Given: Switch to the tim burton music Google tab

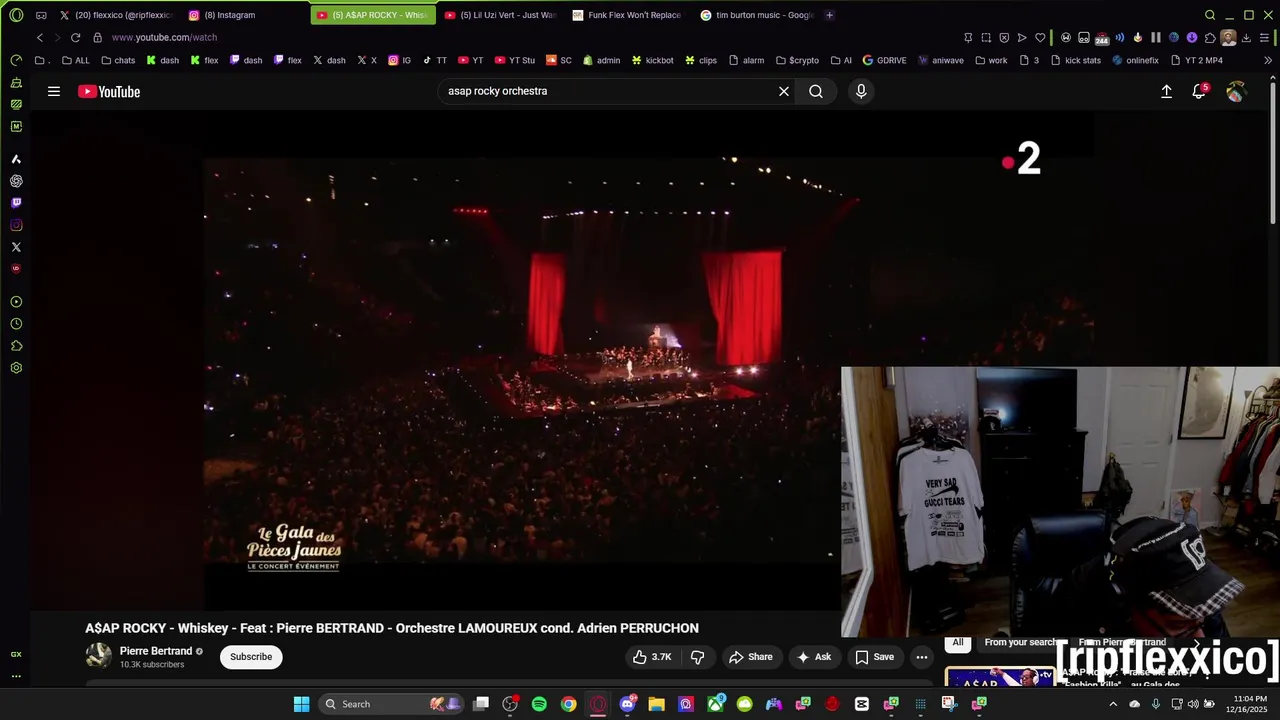Looking at the screenshot, I should (757, 15).
